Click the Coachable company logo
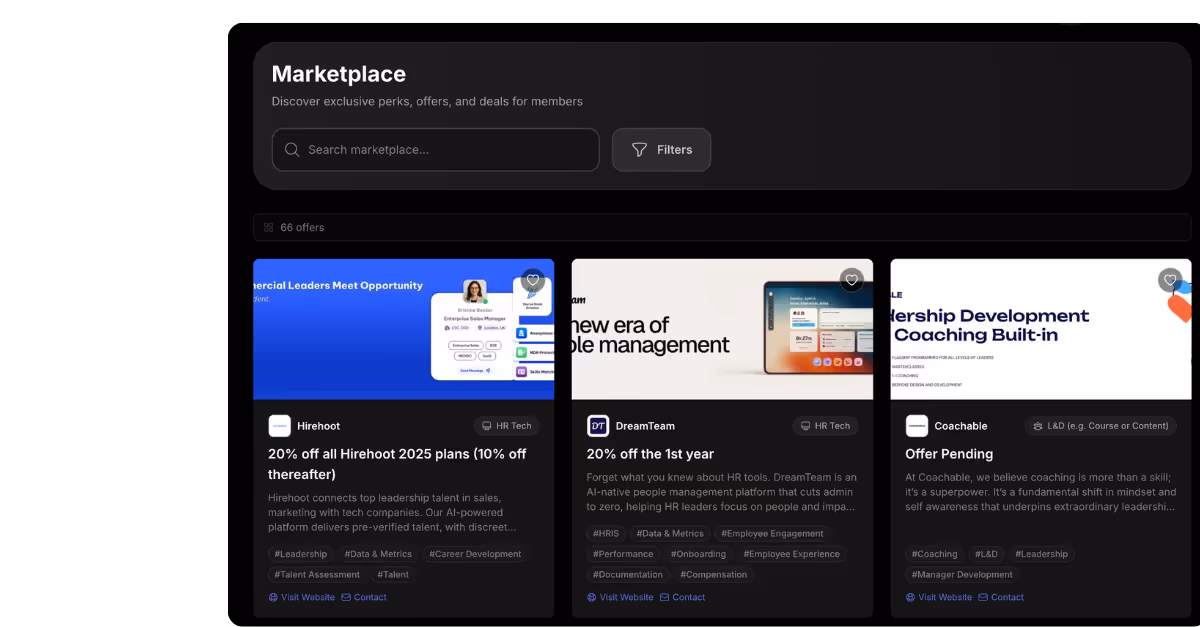Screen dimensions: 1200x627 pos(917,426)
